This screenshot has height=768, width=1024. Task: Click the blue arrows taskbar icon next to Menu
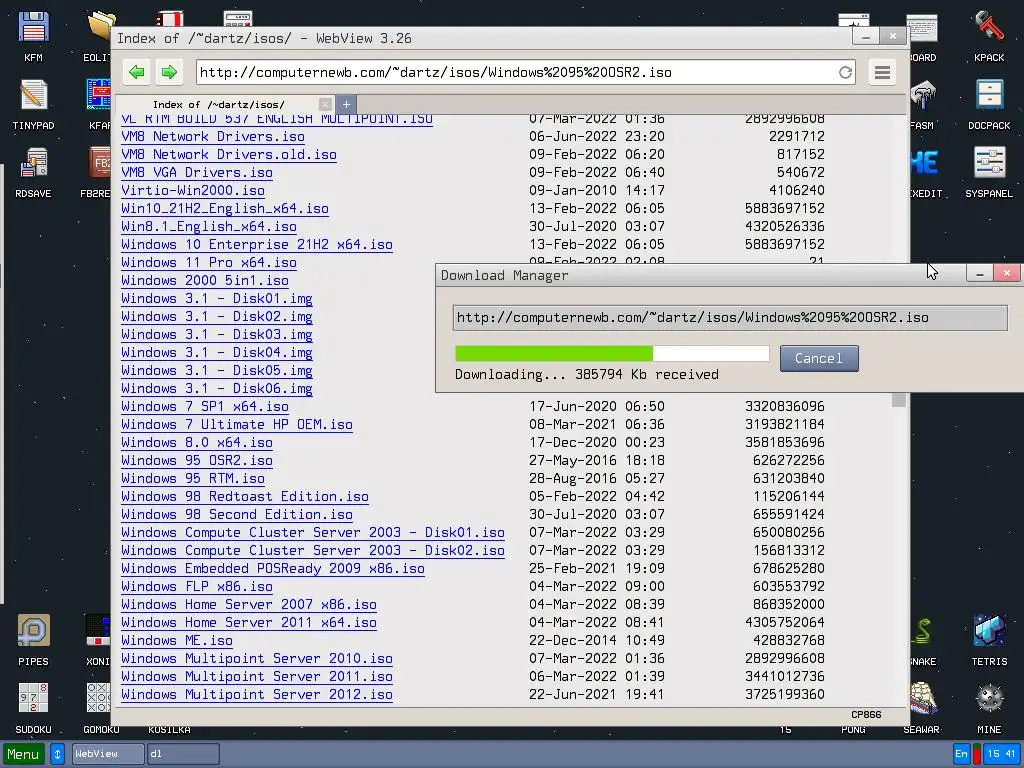(57, 754)
